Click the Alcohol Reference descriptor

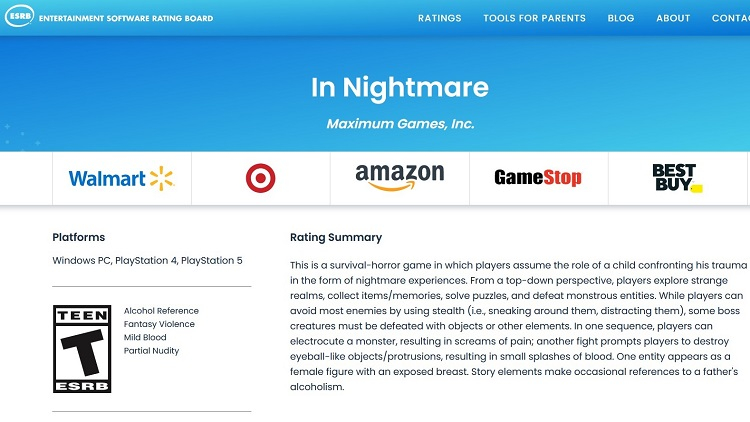(x=161, y=311)
